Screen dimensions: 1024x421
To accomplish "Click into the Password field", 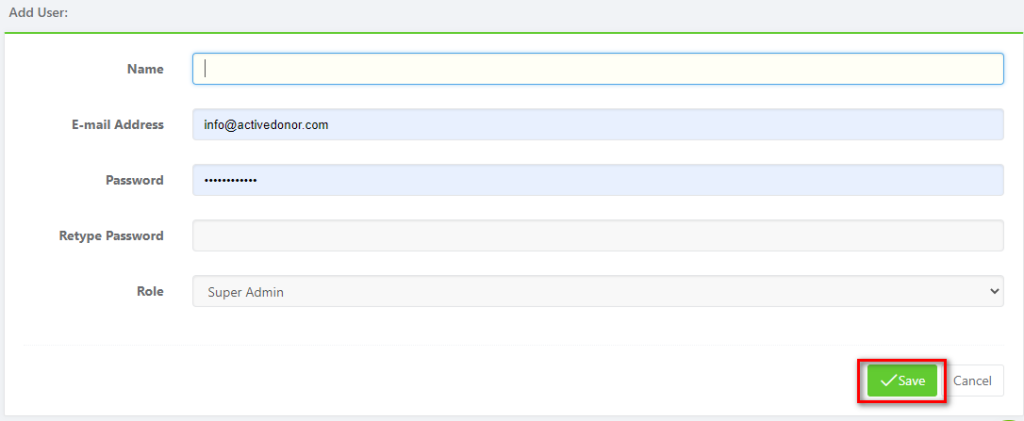I will click(x=598, y=180).
